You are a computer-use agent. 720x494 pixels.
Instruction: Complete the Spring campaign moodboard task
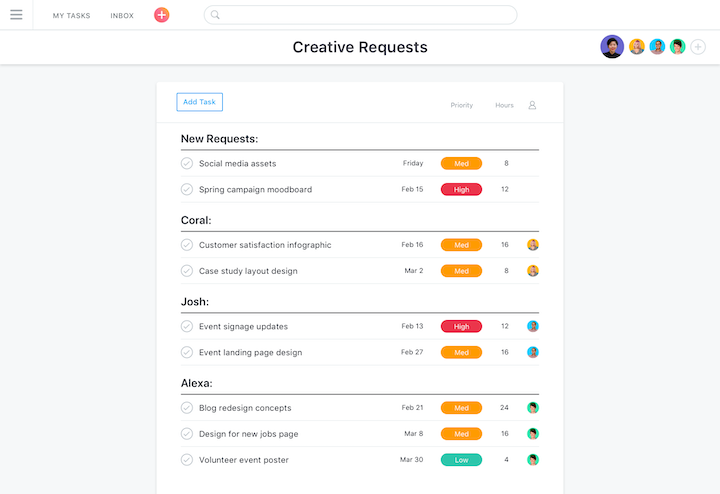click(x=187, y=189)
